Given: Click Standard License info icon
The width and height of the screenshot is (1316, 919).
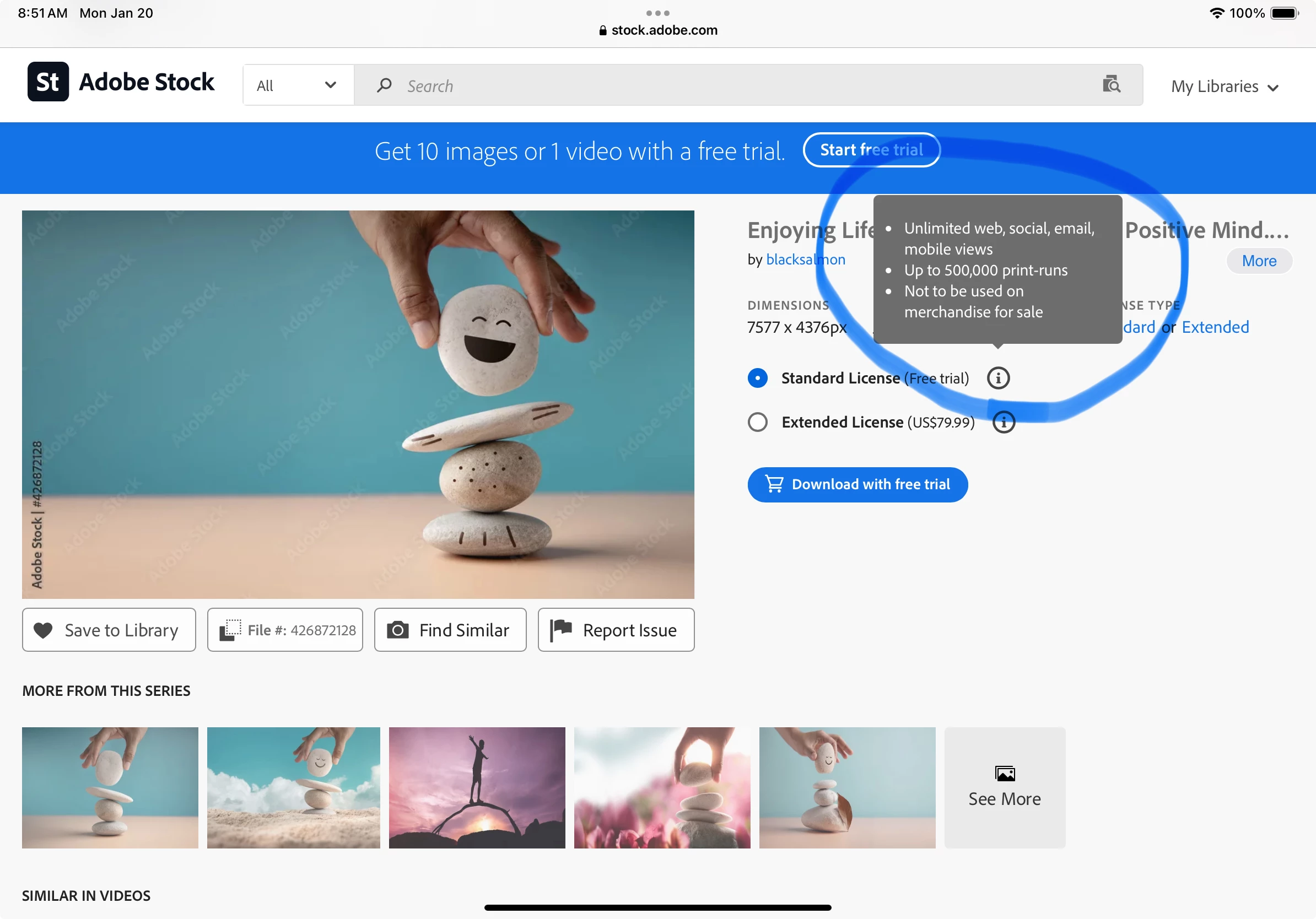Looking at the screenshot, I should [x=998, y=378].
